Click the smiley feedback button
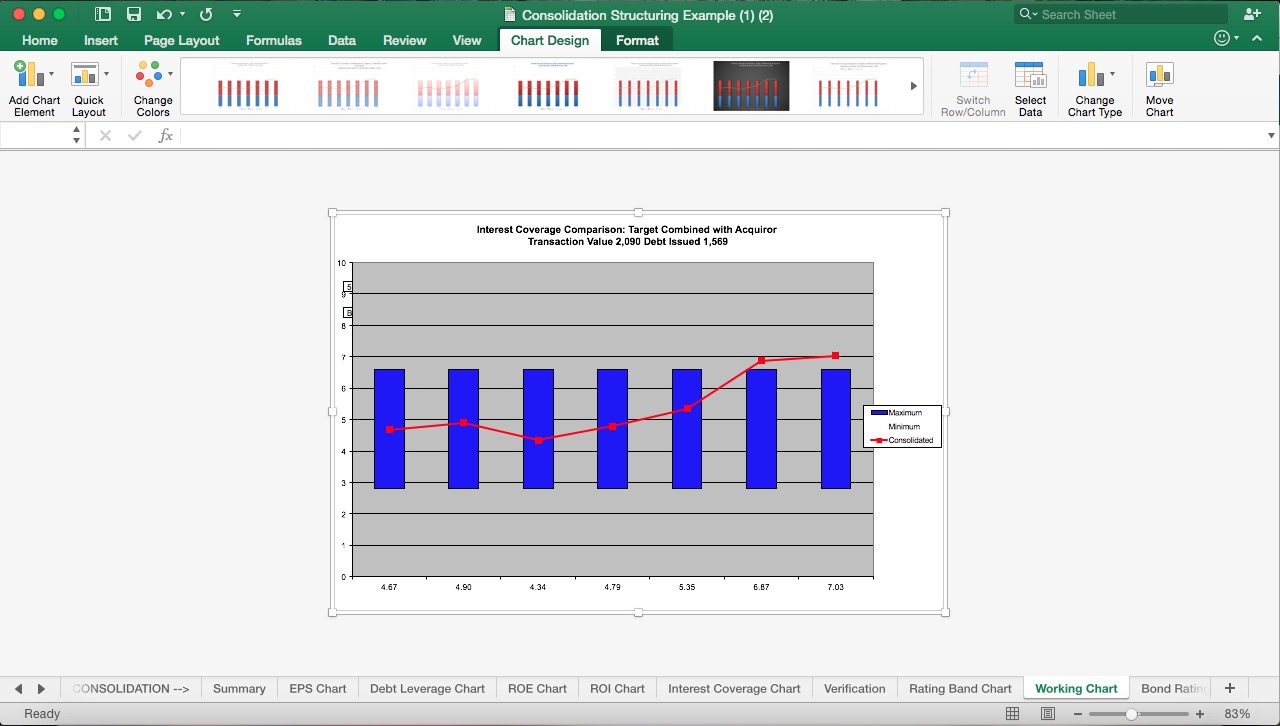 tap(1221, 38)
